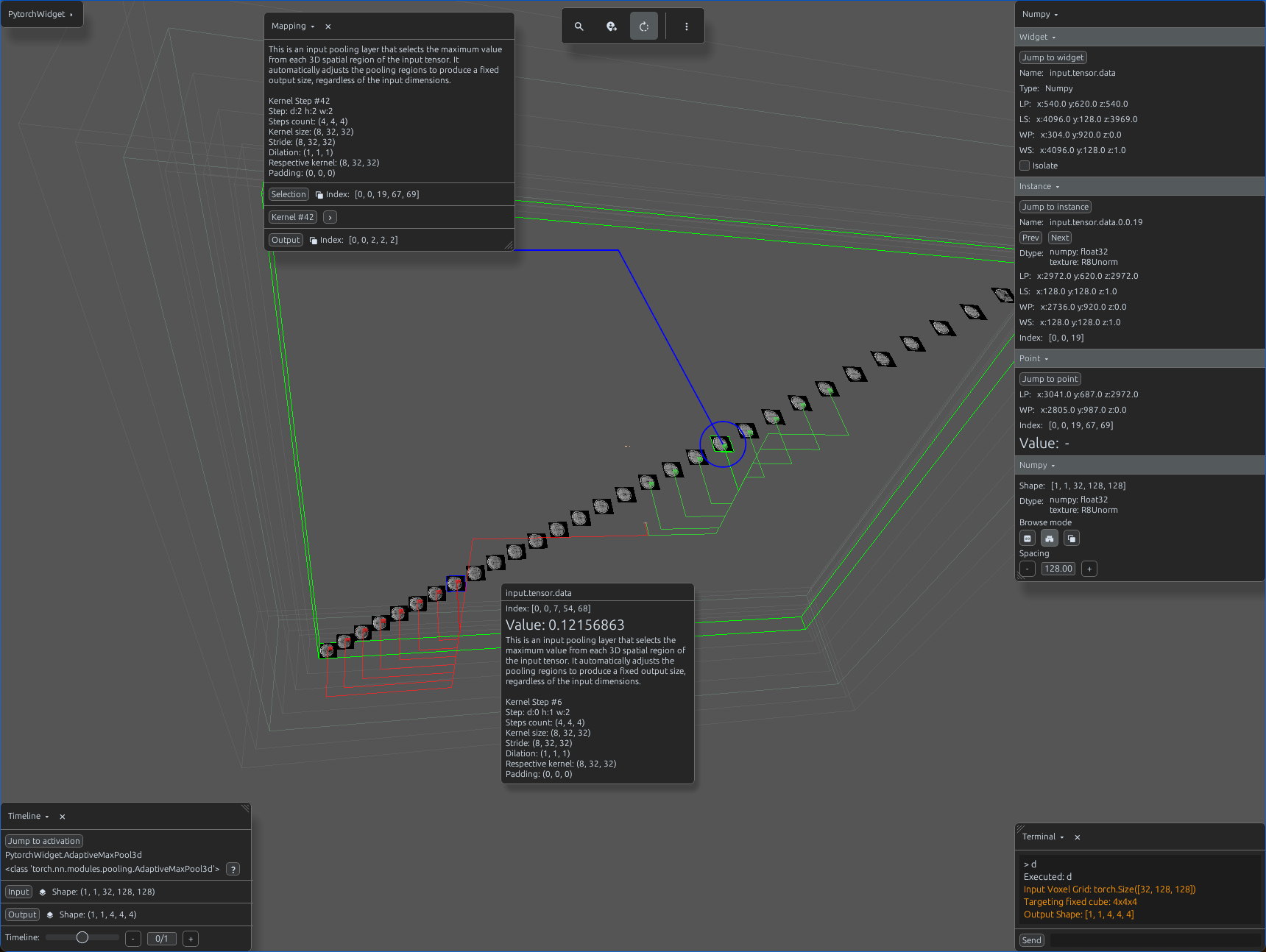Screen dimensions: 1266x952
Task: Decrease spacing with the minus button
Action: click(x=1028, y=569)
